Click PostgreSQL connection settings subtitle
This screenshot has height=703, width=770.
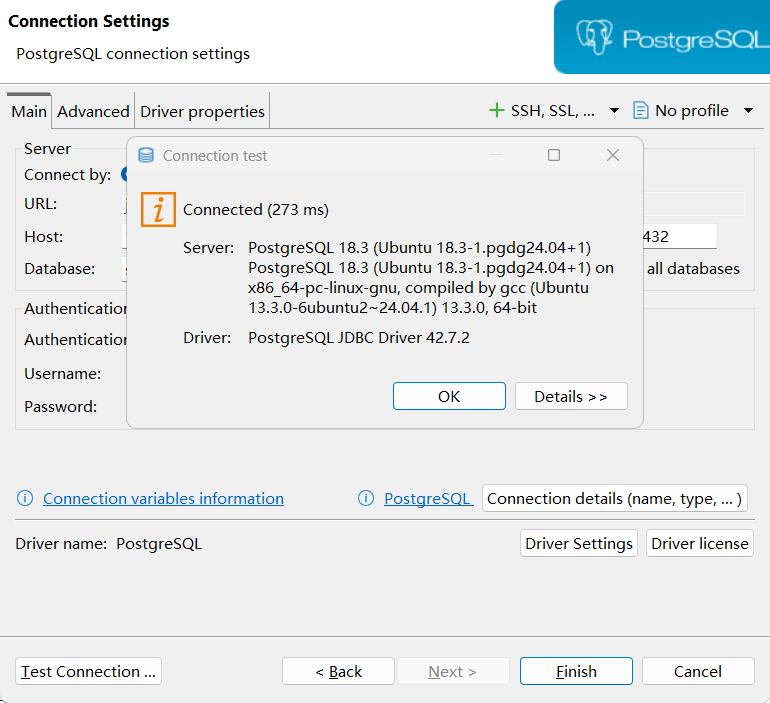click(x=133, y=54)
